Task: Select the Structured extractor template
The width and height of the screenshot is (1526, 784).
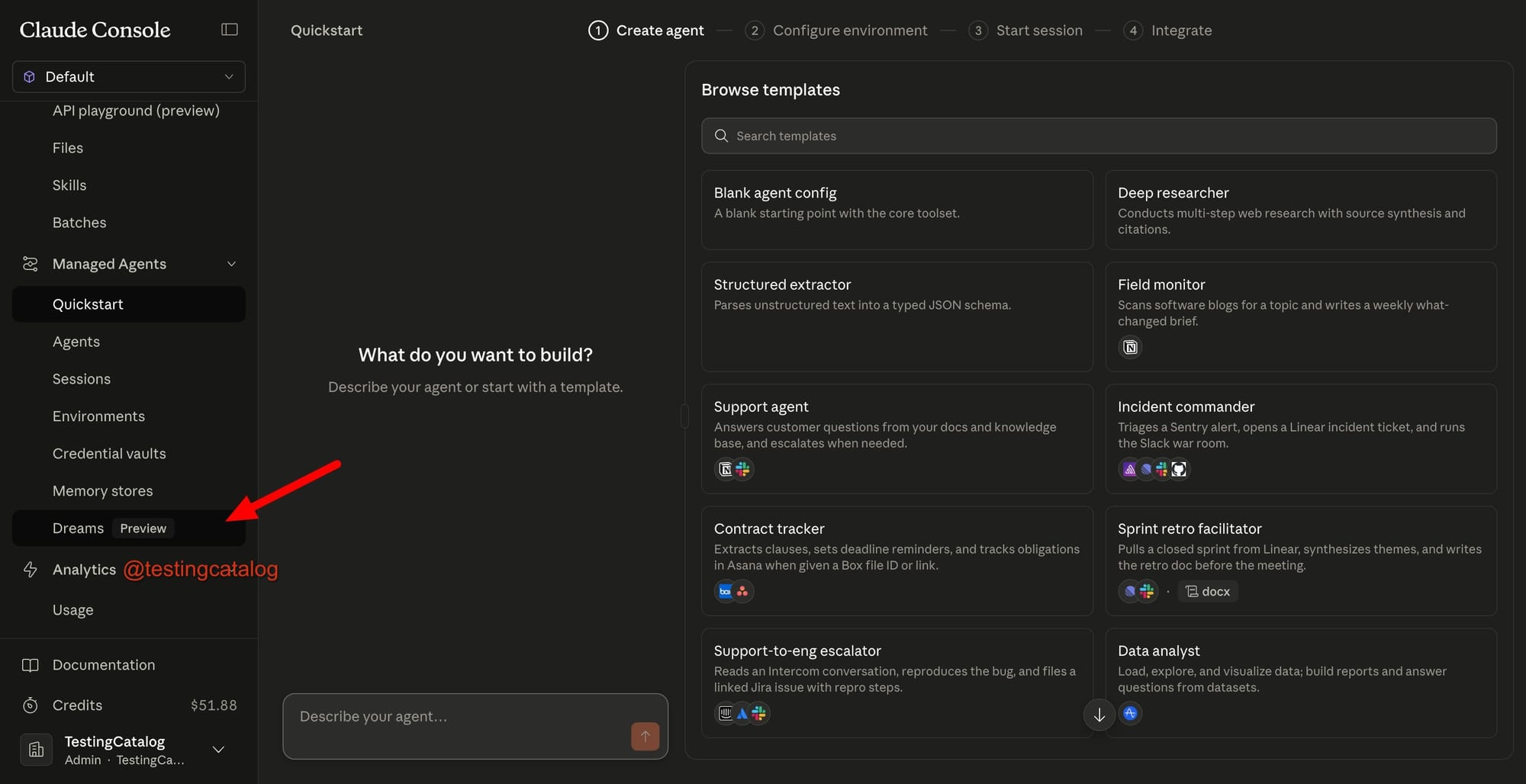Action: pyautogui.click(x=897, y=317)
